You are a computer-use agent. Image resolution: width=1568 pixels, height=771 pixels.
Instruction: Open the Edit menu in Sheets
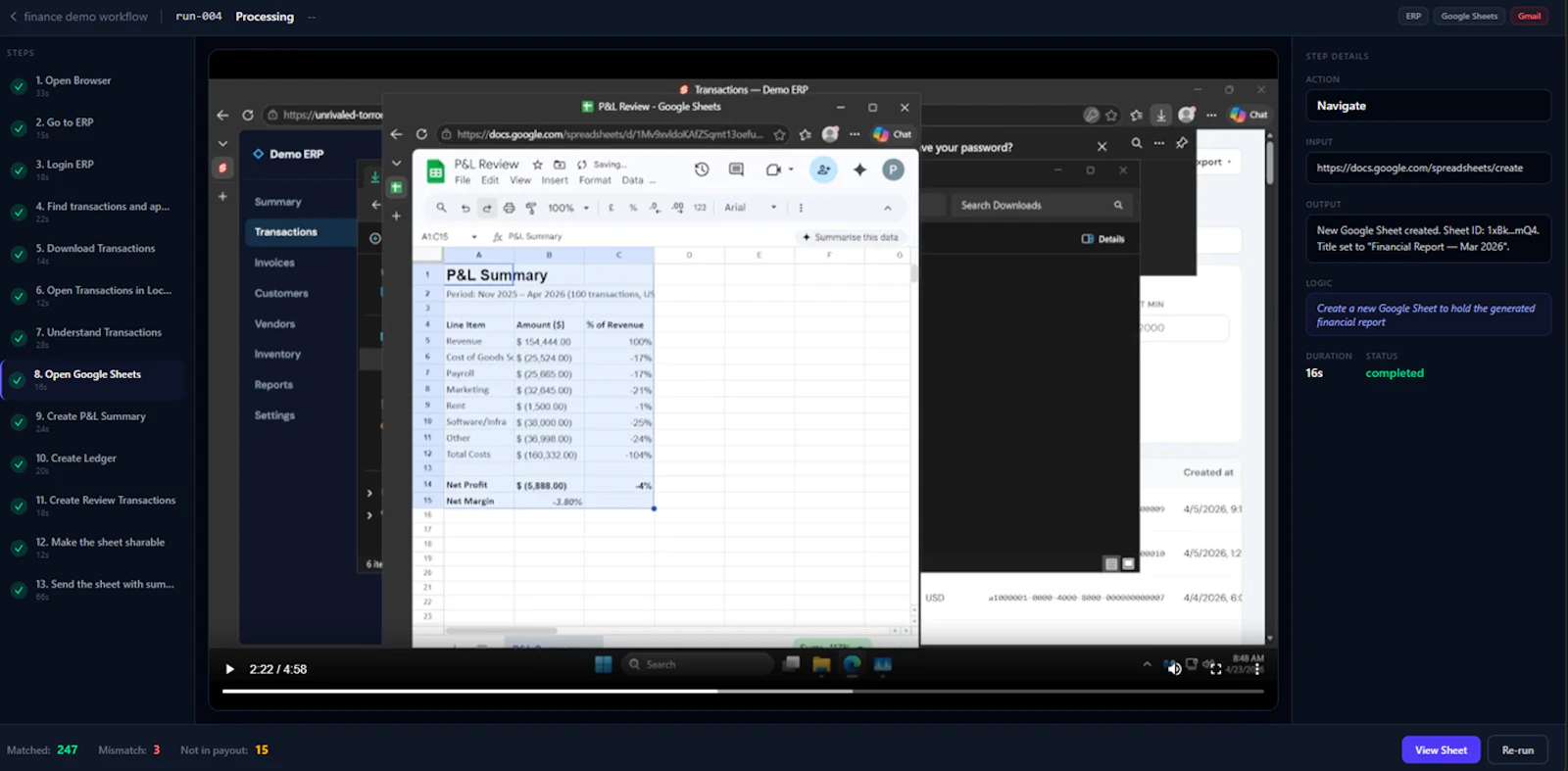(490, 180)
